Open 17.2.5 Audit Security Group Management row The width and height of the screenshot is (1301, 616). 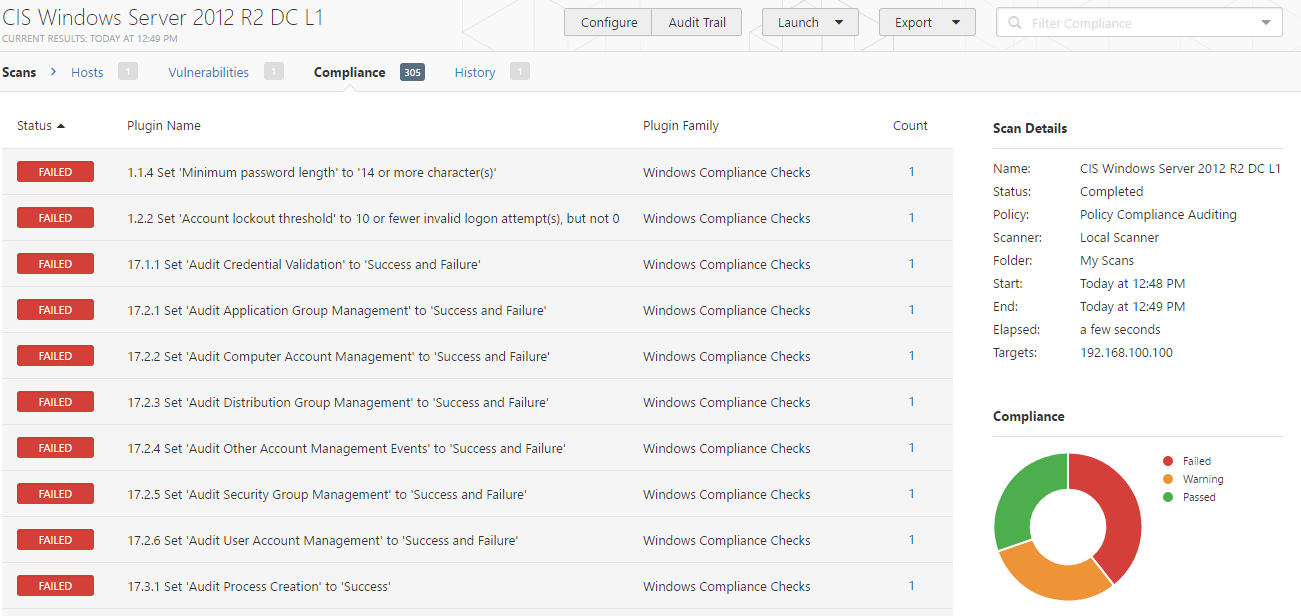tap(477, 494)
